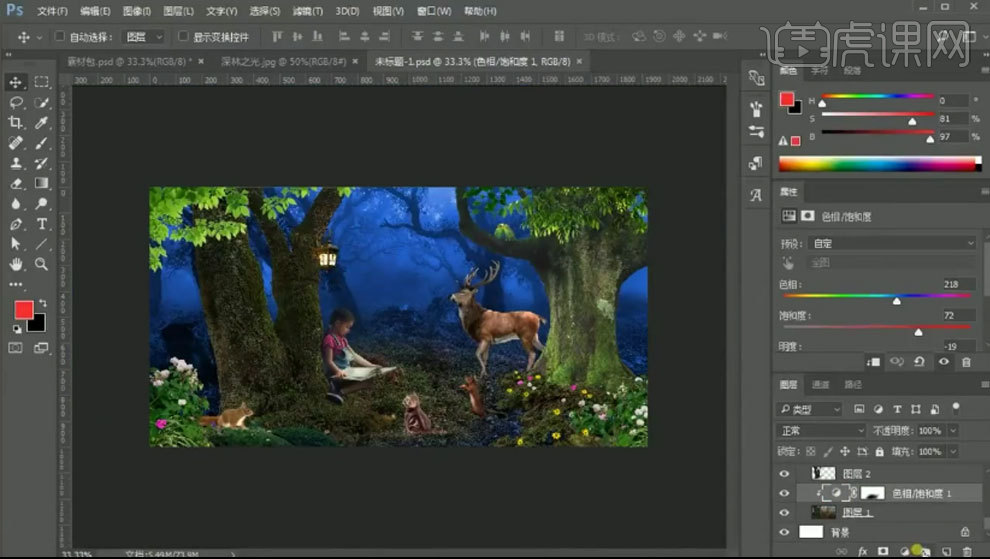Open the 预设 自定 preset dropdown
Screen dimensions: 990x559
892,243
